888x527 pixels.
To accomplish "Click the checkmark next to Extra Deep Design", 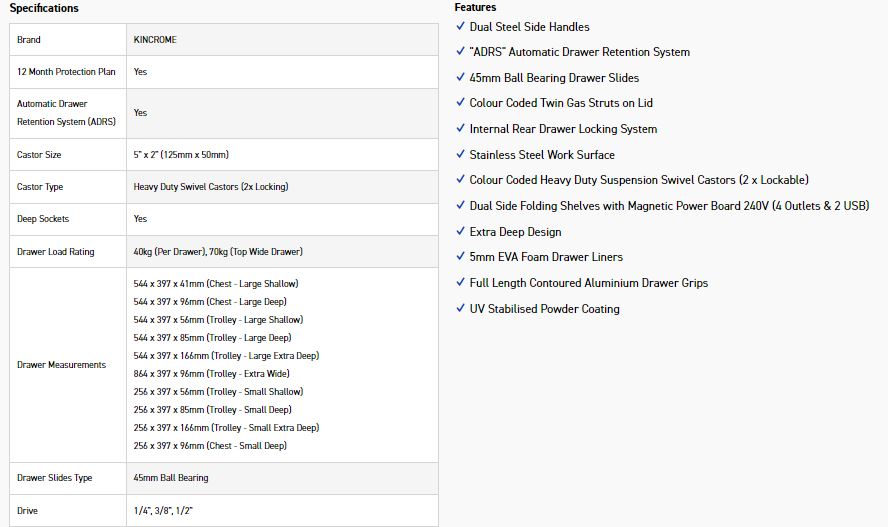I will click(x=460, y=232).
